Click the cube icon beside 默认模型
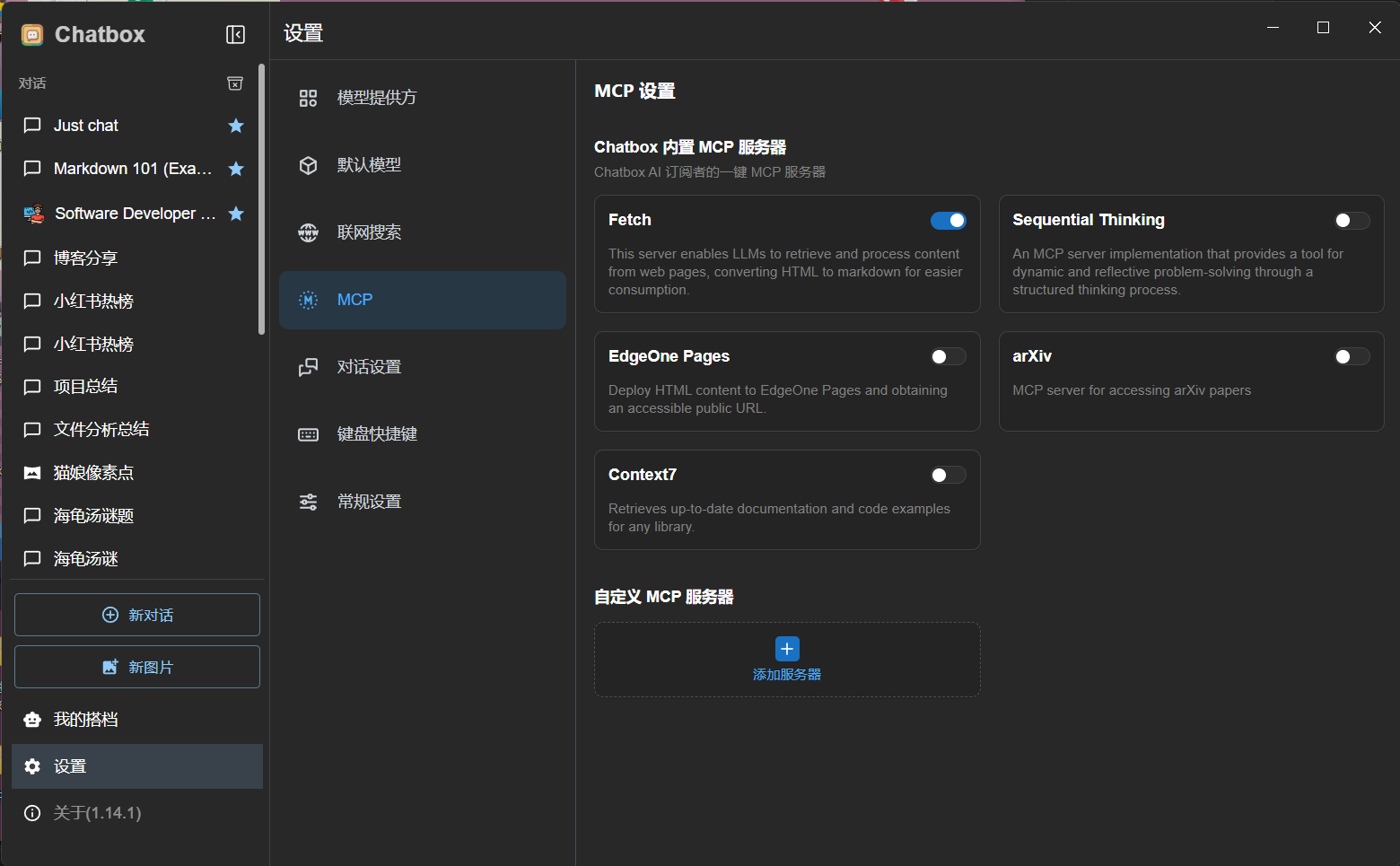The width and height of the screenshot is (1400, 866). coord(308,165)
